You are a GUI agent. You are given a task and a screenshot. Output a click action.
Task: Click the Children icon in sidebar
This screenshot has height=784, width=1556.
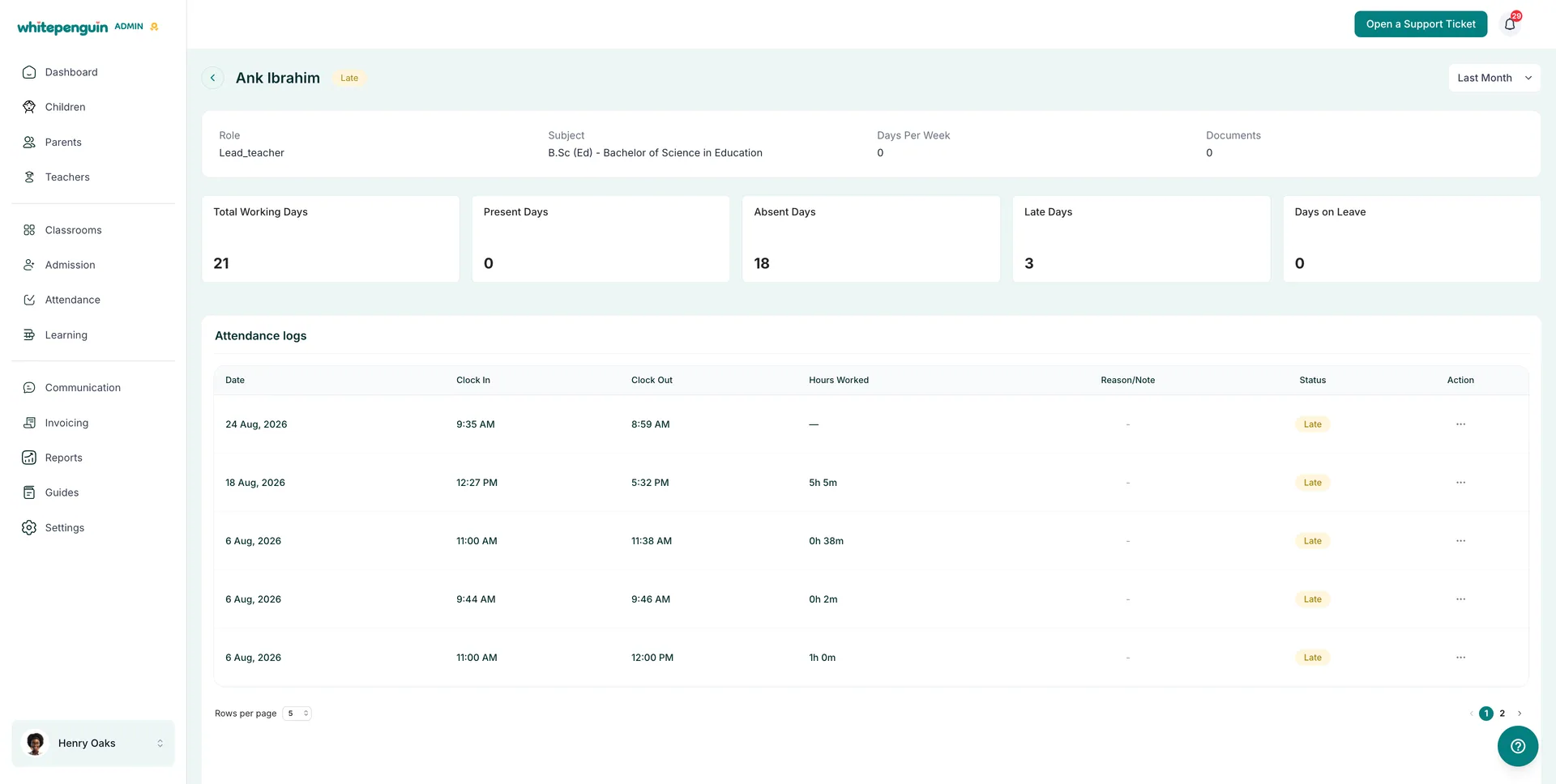coord(29,107)
